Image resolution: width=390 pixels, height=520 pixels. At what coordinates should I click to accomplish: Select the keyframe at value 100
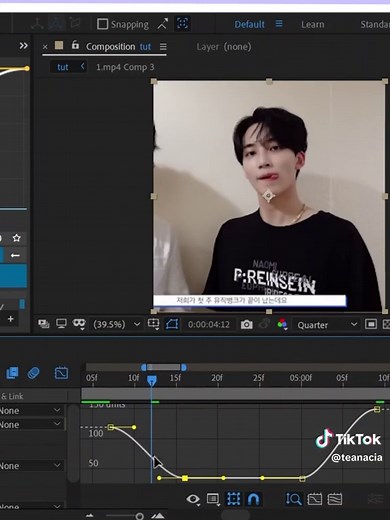[x=111, y=427]
